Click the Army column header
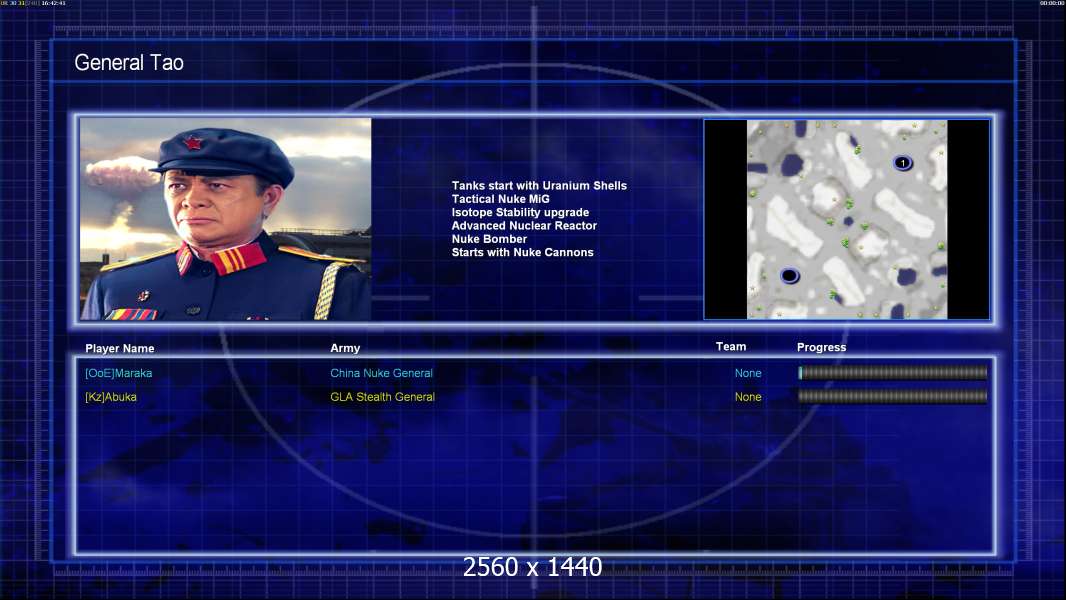This screenshot has height=600, width=1066. [x=345, y=348]
